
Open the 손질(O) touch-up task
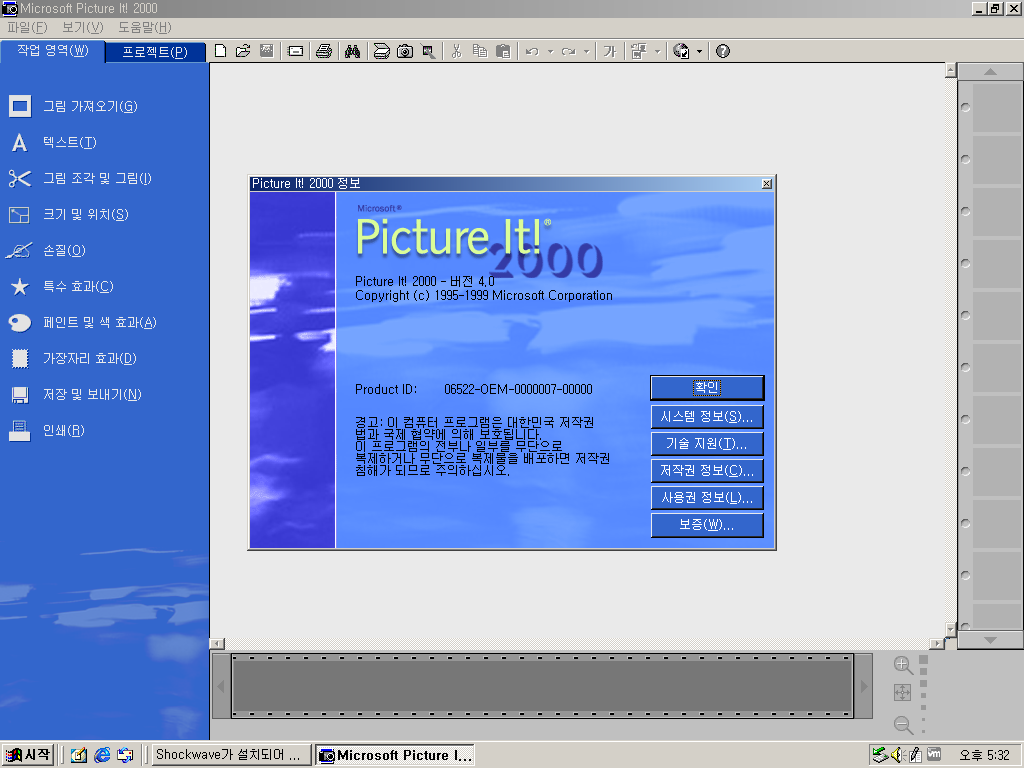[47, 250]
